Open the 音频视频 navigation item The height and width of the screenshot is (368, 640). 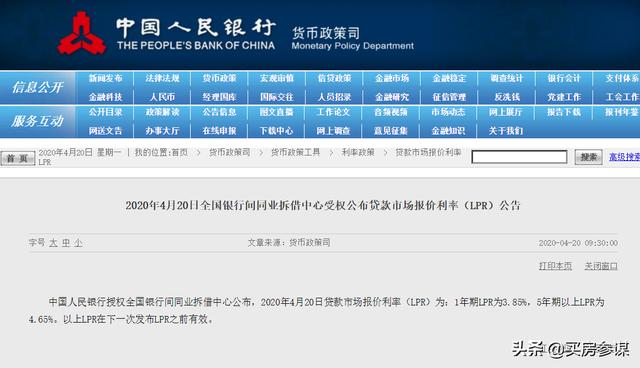(391, 112)
